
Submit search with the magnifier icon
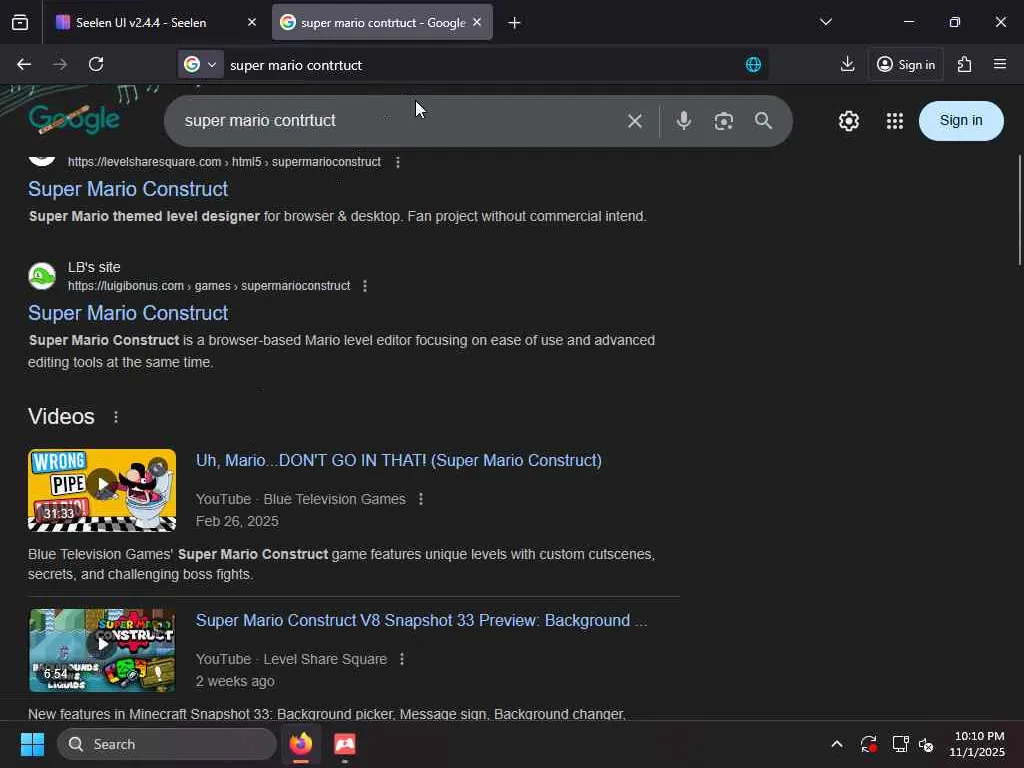tap(763, 121)
